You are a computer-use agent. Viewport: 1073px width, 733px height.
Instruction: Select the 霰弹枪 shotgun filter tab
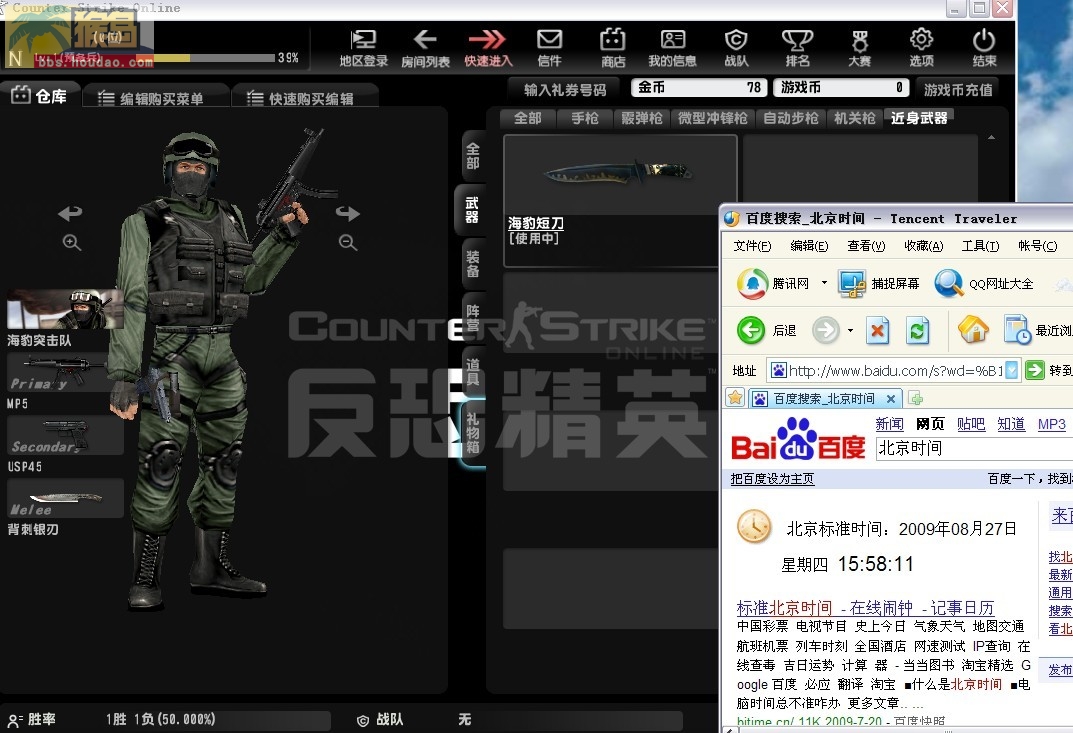642,118
